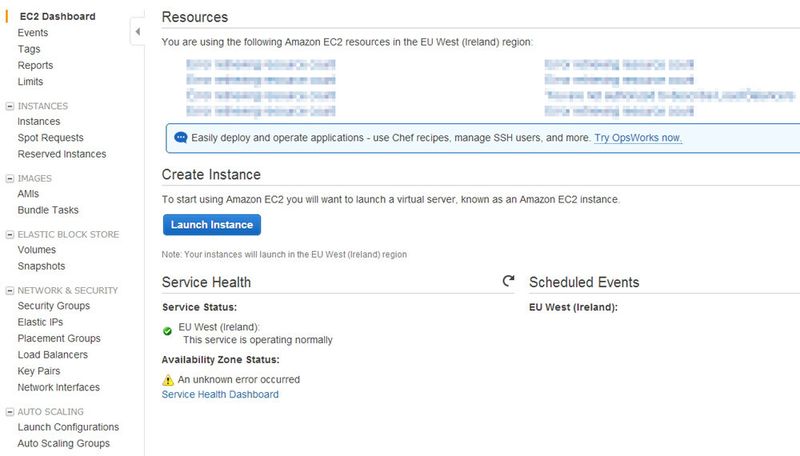Go to Tags page
800x456 pixels.
(29, 49)
